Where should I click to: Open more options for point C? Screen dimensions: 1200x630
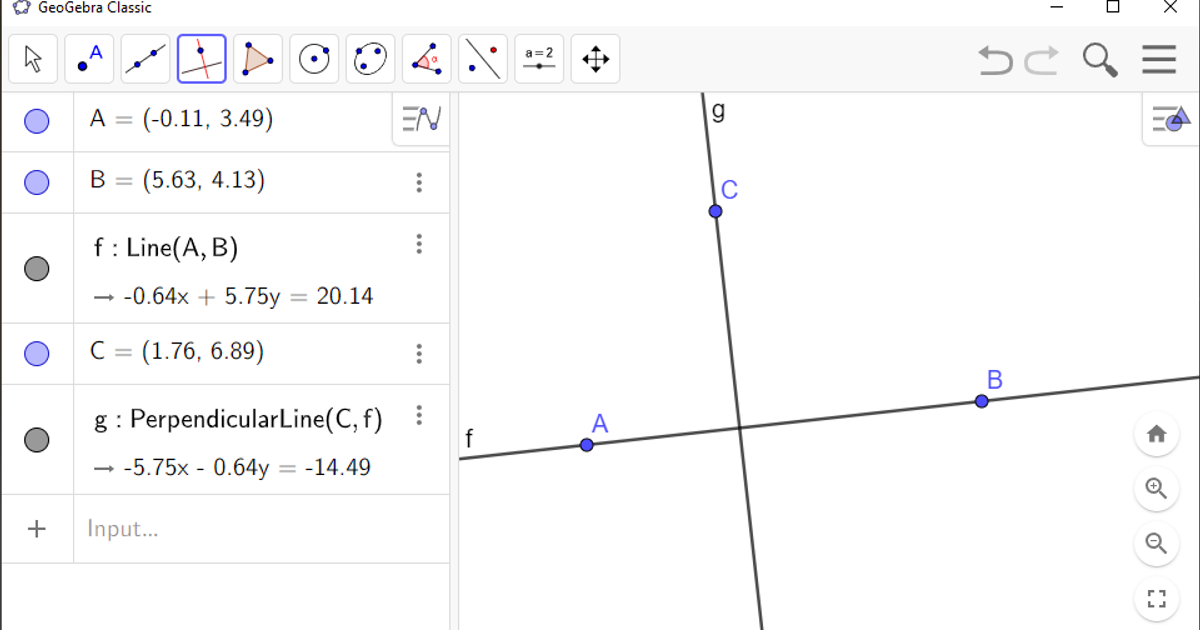(419, 353)
